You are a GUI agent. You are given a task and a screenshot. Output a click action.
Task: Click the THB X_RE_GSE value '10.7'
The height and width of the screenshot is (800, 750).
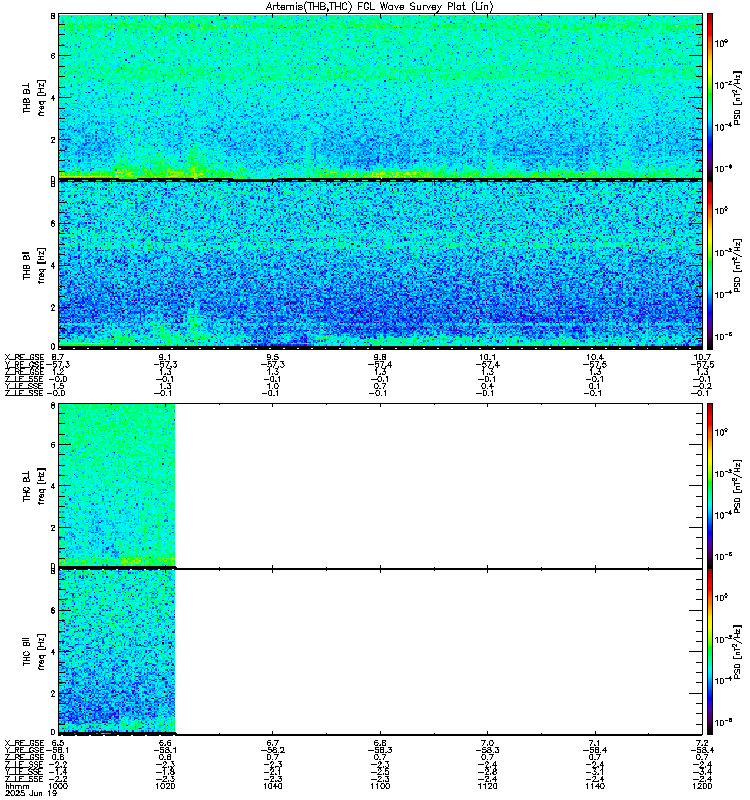pyautogui.click(x=702, y=357)
